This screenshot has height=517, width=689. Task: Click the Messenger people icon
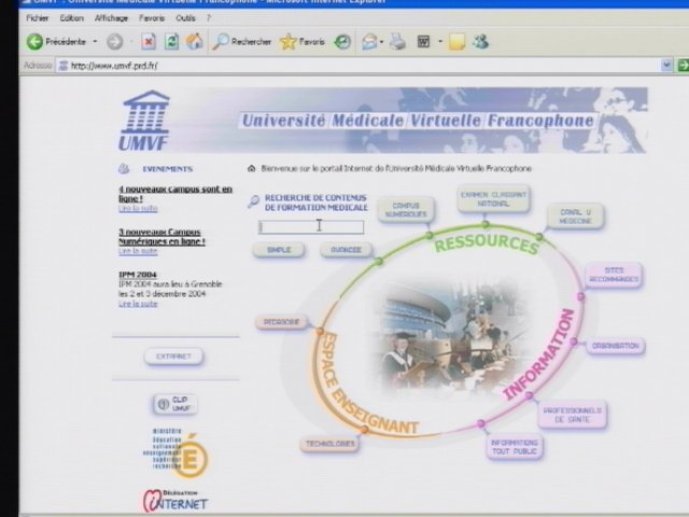(x=481, y=42)
